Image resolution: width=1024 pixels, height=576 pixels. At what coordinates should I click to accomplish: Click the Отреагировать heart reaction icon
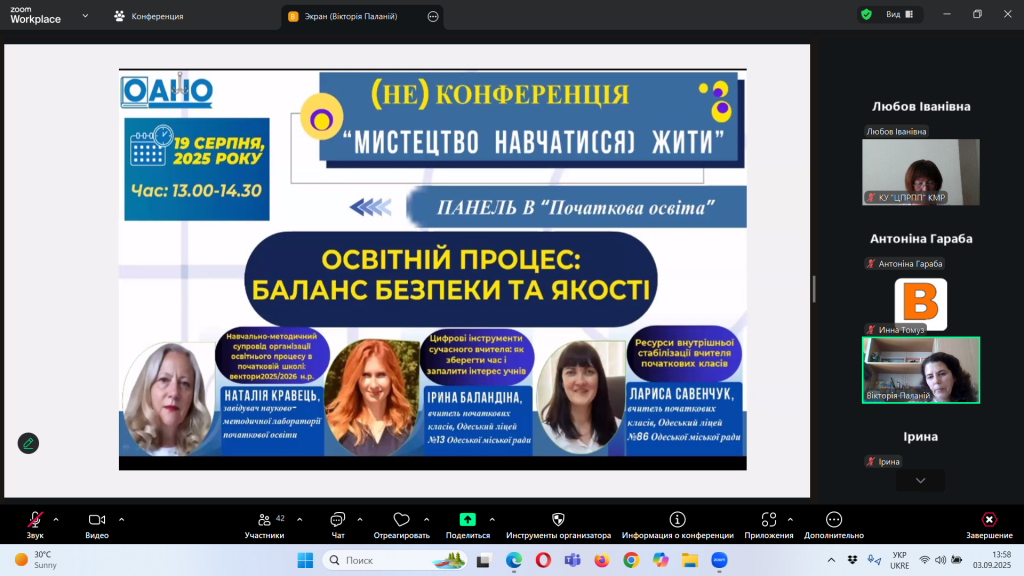[x=401, y=520]
